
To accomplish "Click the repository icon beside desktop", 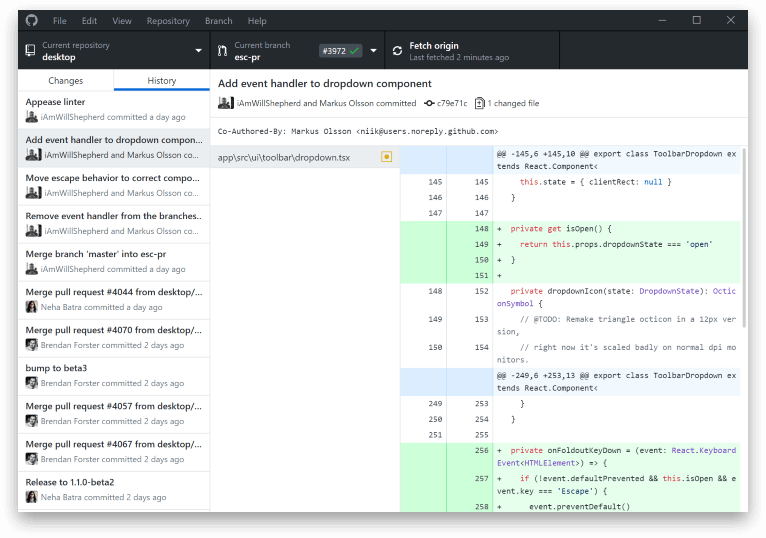I will tap(30, 50).
